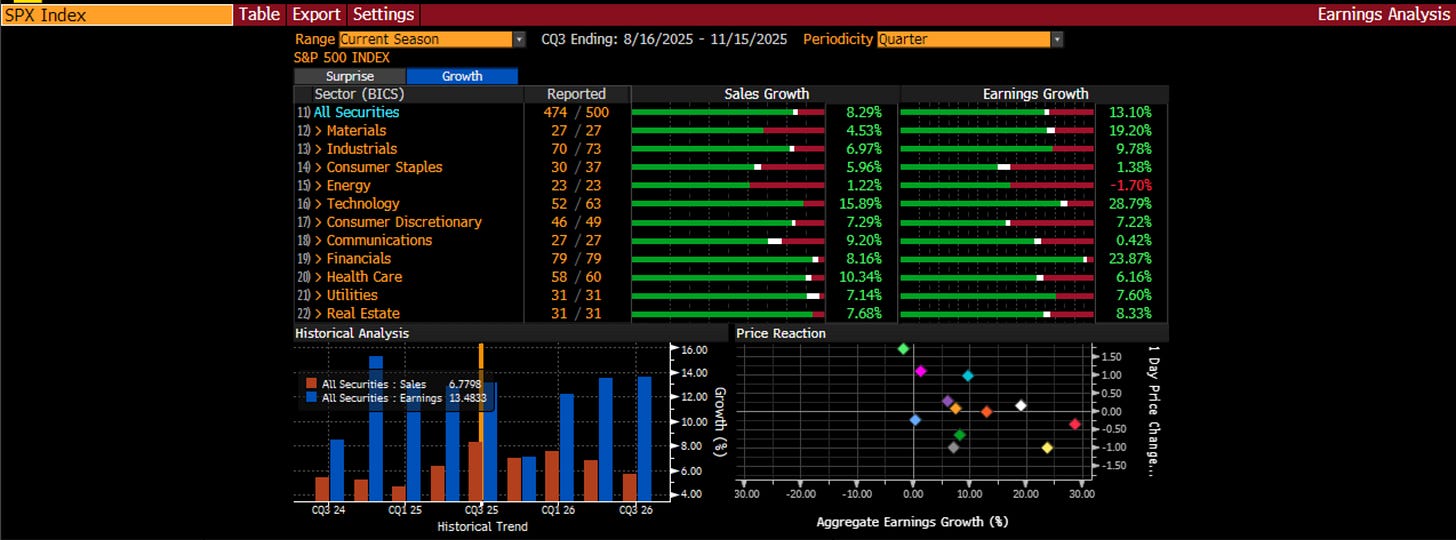Open the Financials sector name
The width and height of the screenshot is (1456, 540).
click(x=358, y=258)
